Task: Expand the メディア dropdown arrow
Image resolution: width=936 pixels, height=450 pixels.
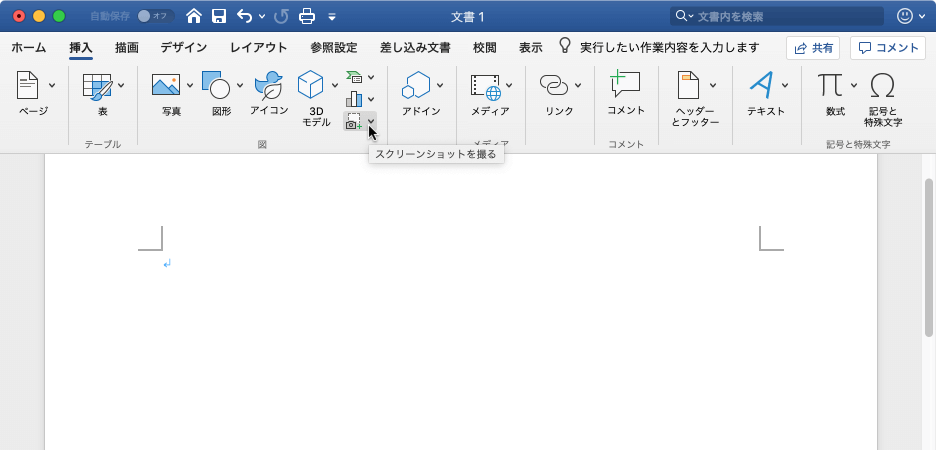Action: (x=509, y=85)
